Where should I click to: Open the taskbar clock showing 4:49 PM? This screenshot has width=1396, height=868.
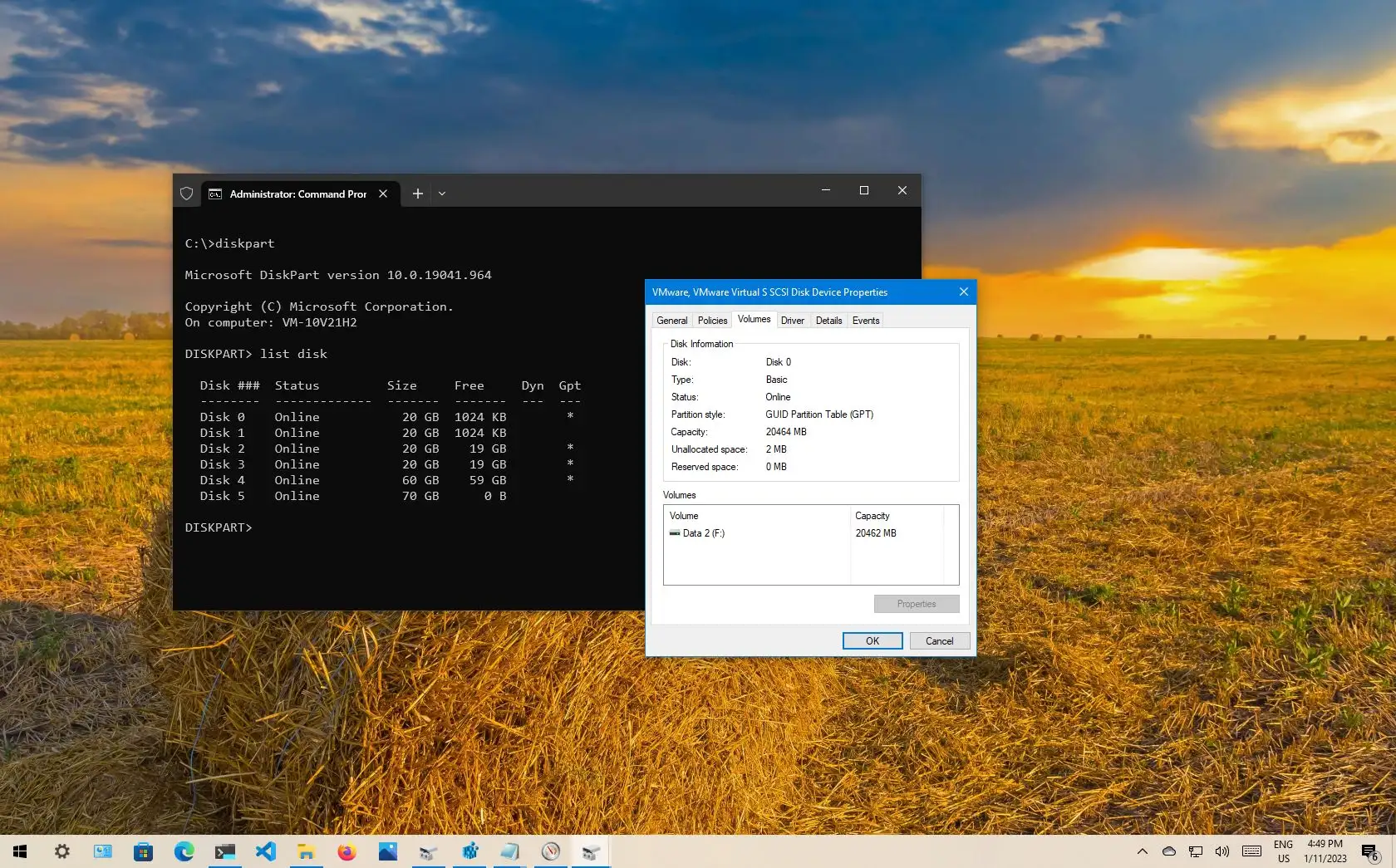coord(1325,851)
